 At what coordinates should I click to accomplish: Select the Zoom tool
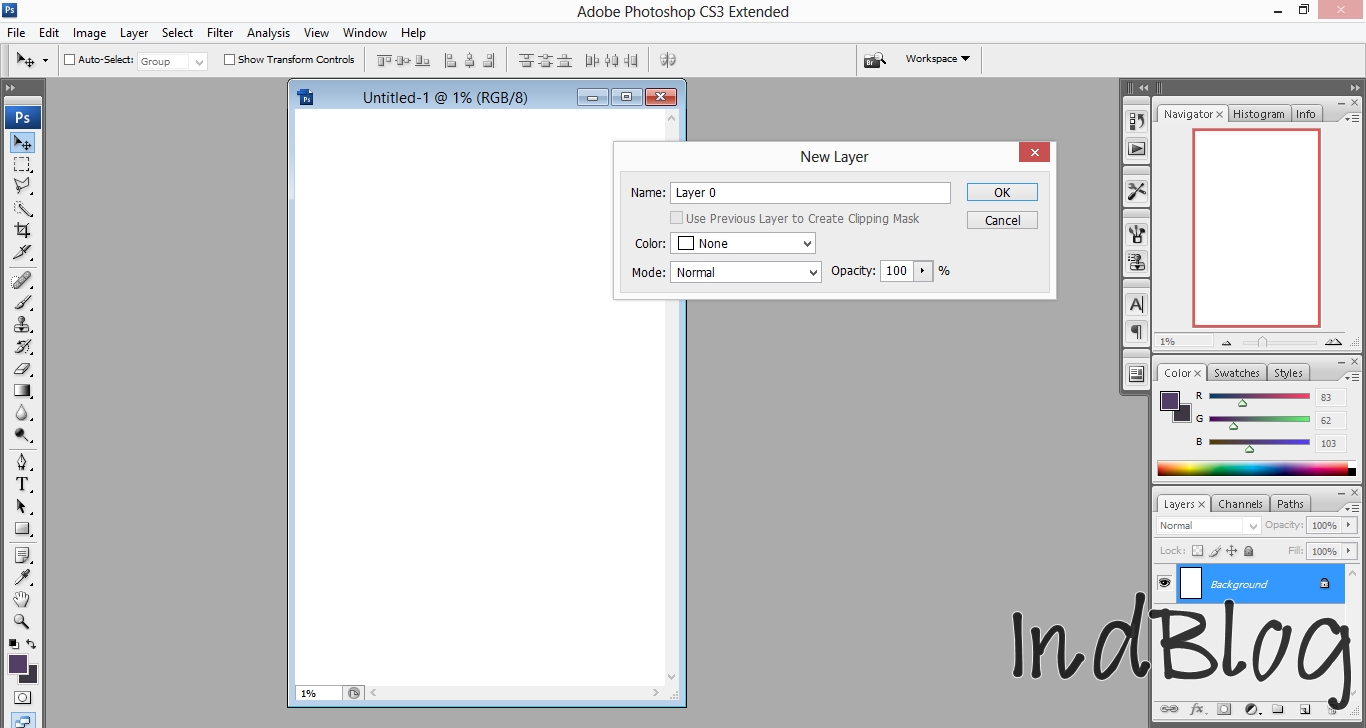(22, 621)
